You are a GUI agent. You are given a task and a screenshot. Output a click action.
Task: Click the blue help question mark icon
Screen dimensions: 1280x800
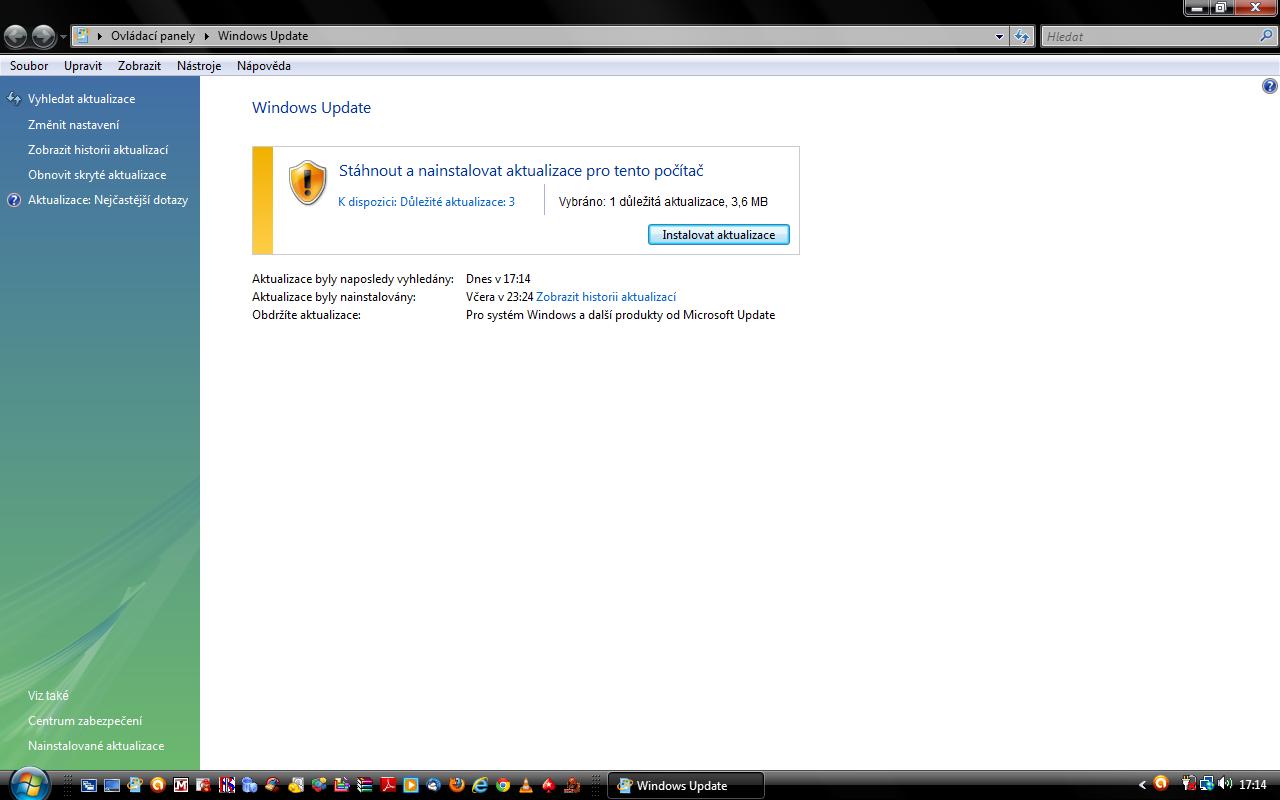click(x=1269, y=87)
